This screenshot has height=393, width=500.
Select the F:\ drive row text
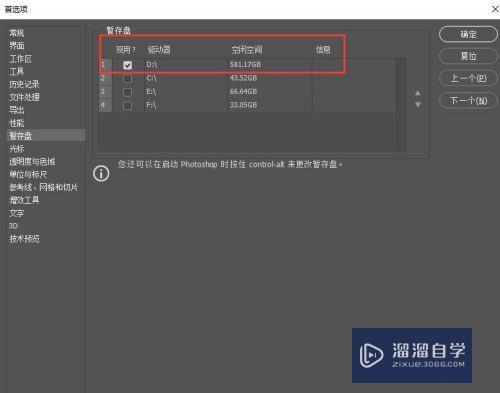pyautogui.click(x=151, y=105)
